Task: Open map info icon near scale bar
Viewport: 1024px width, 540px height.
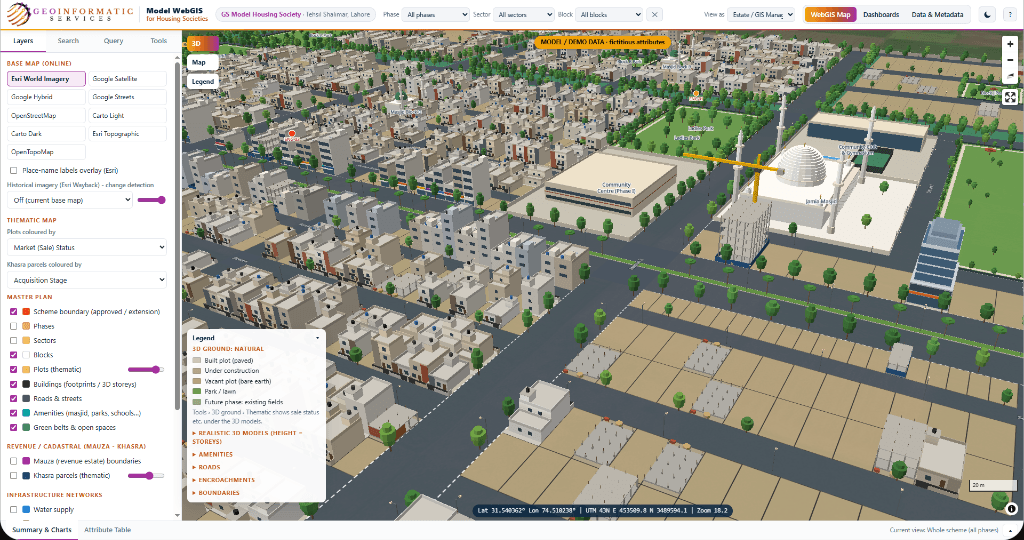Action: (1012, 509)
